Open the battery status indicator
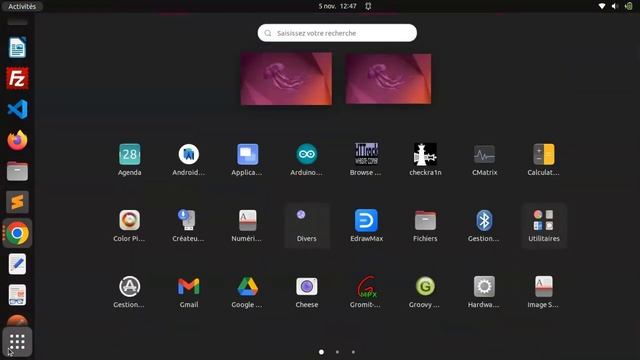This screenshot has width=640, height=360. coord(629,6)
